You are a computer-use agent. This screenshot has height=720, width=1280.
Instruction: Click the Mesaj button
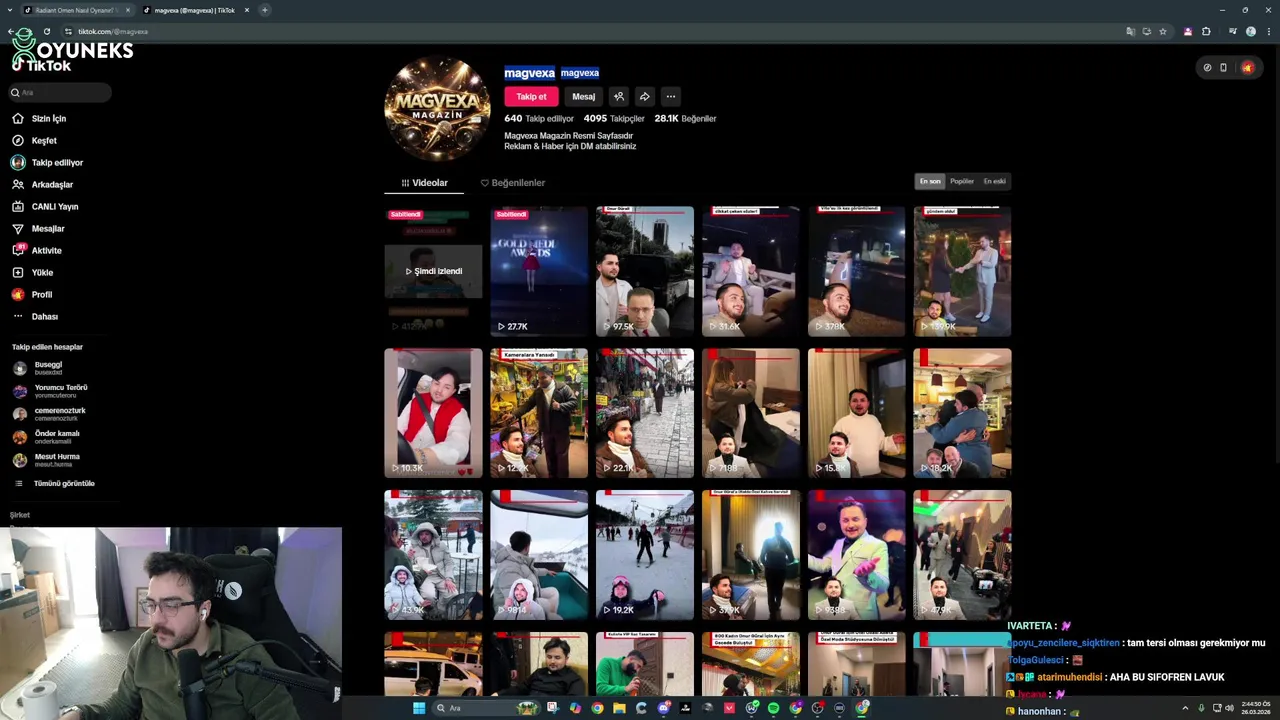[x=584, y=96]
